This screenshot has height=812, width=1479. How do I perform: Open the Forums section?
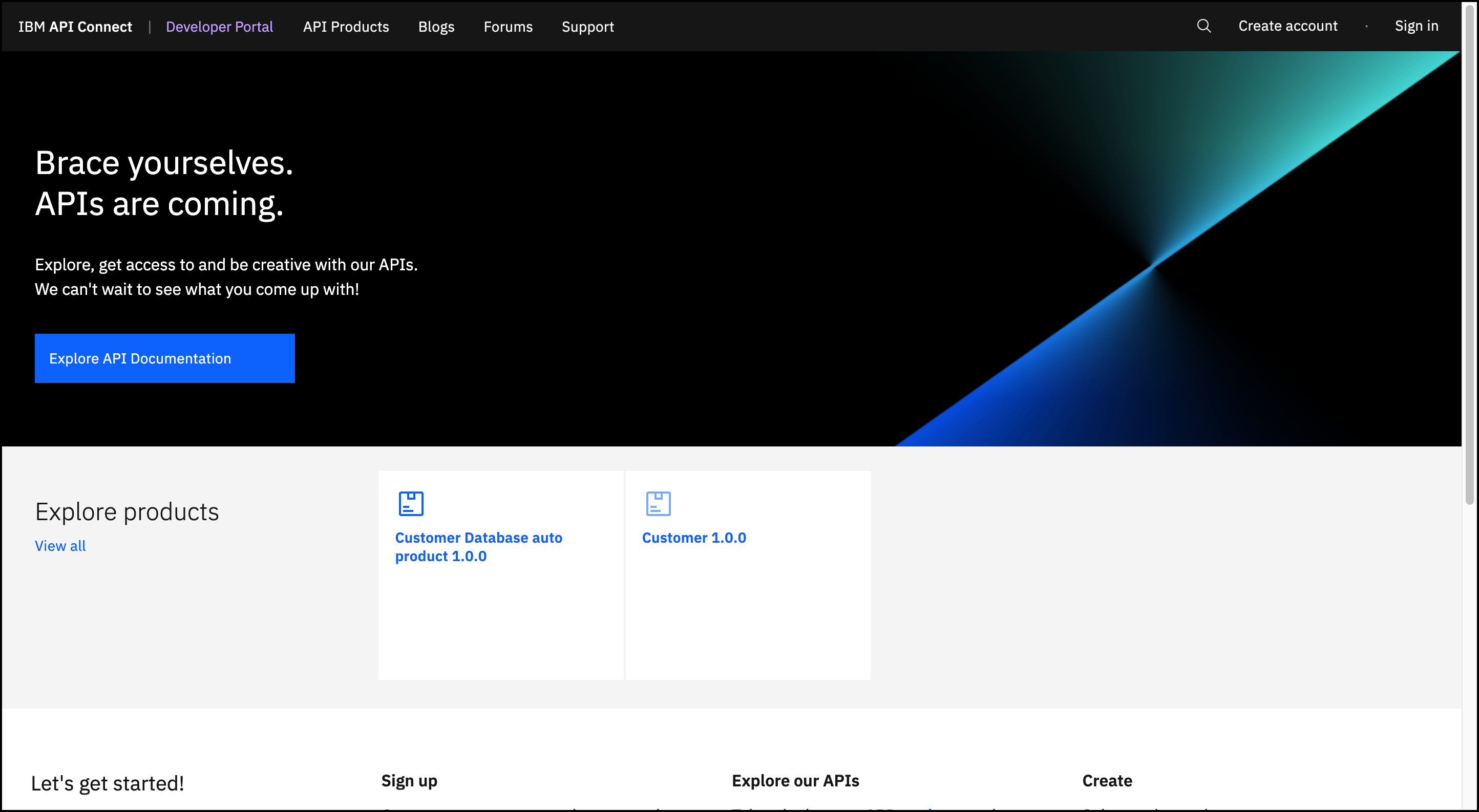(508, 27)
